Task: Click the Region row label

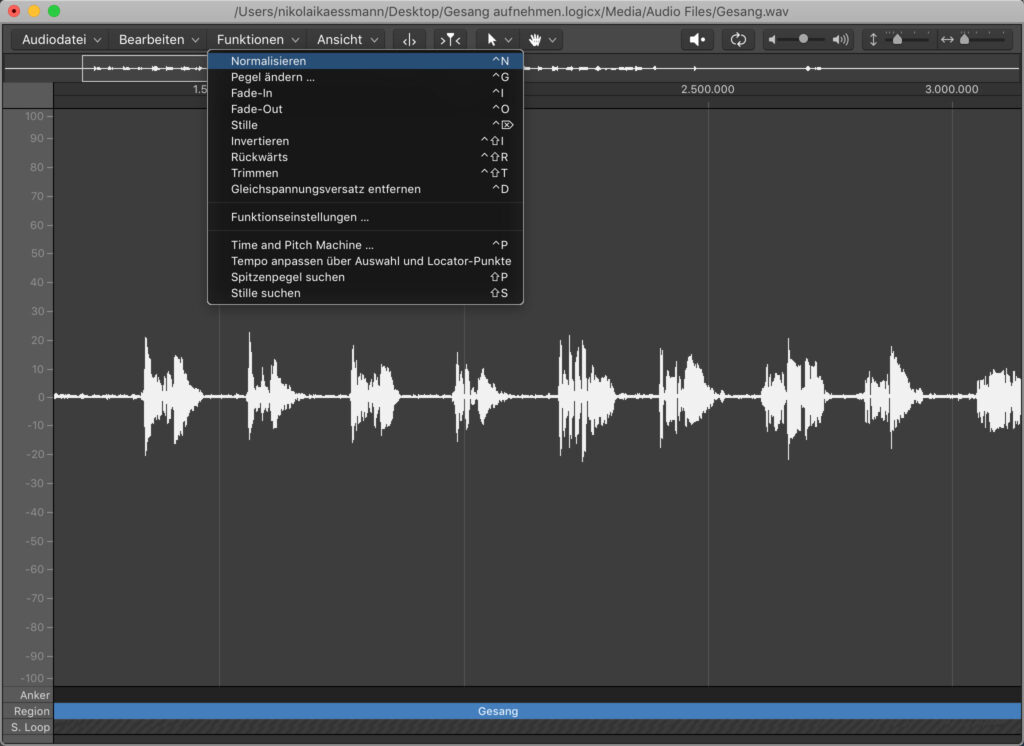Action: 31,711
